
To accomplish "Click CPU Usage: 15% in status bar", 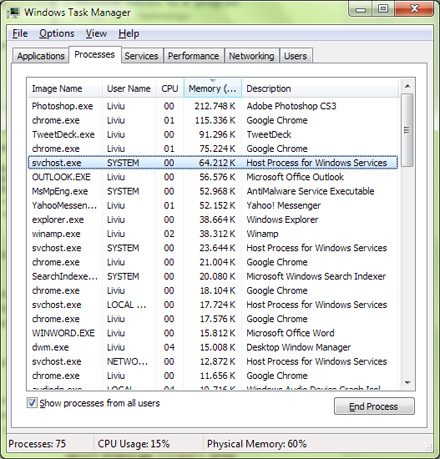I will click(x=134, y=444).
